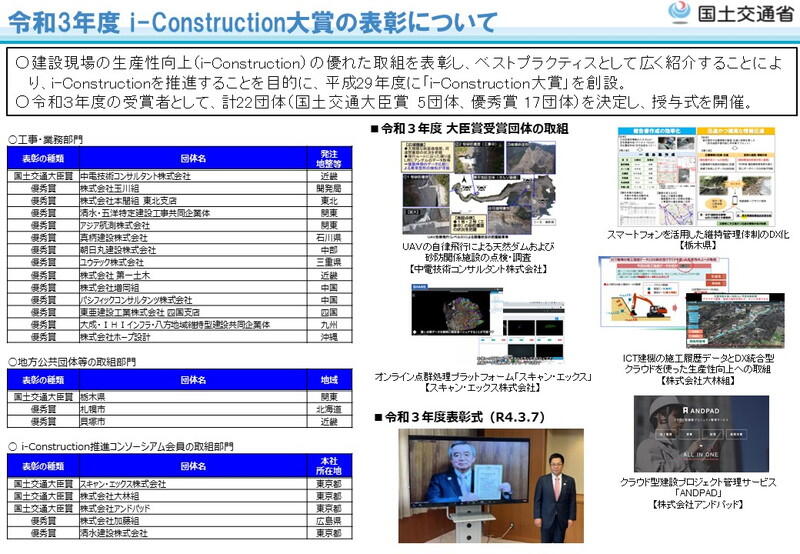This screenshot has width=800, height=554.
Task: Select the 朝日丸建設株式会社 cell
Action: [193, 250]
